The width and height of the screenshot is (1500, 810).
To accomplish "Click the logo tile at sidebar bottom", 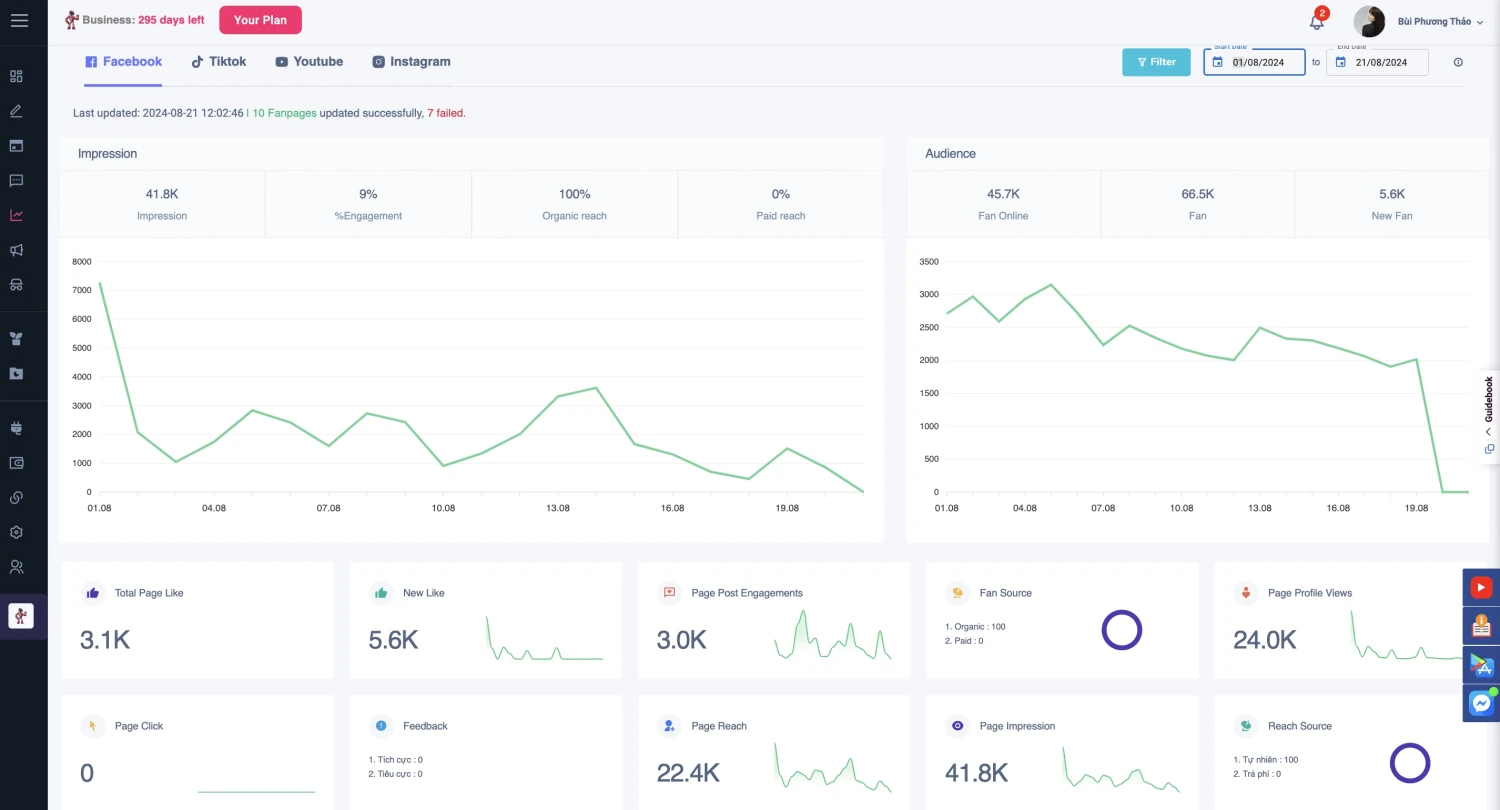I will 21,615.
